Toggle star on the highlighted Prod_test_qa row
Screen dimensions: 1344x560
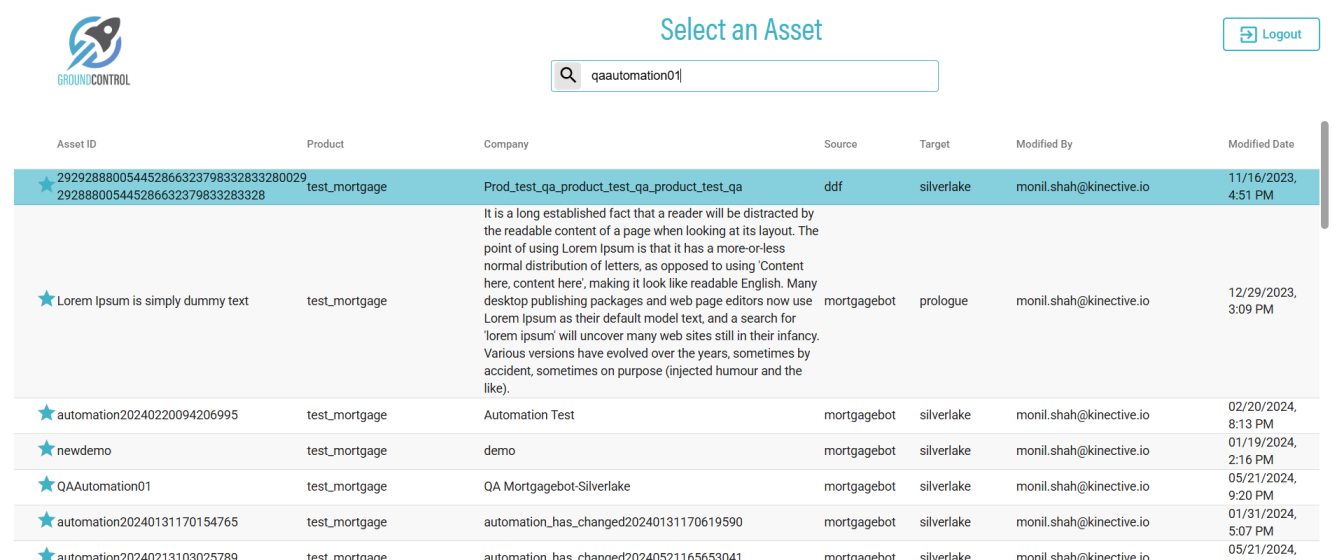click(46, 185)
